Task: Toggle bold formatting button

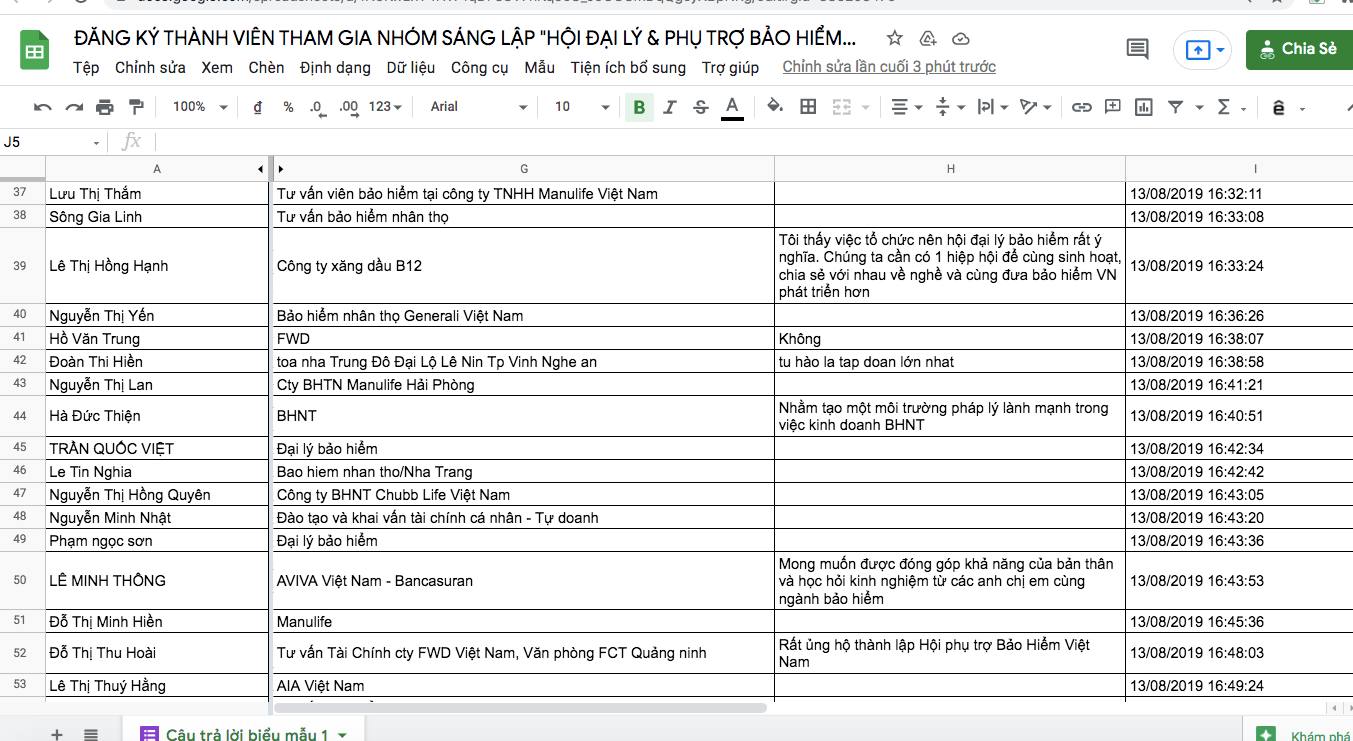Action: 639,107
